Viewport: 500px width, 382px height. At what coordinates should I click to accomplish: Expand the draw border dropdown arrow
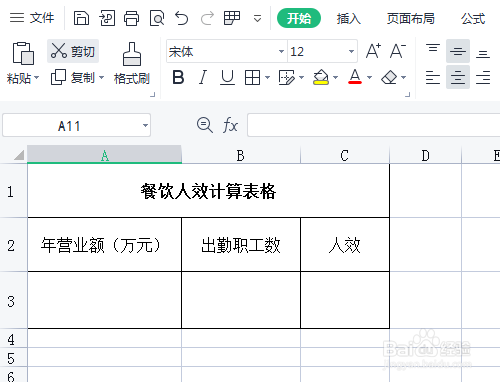(x=302, y=78)
